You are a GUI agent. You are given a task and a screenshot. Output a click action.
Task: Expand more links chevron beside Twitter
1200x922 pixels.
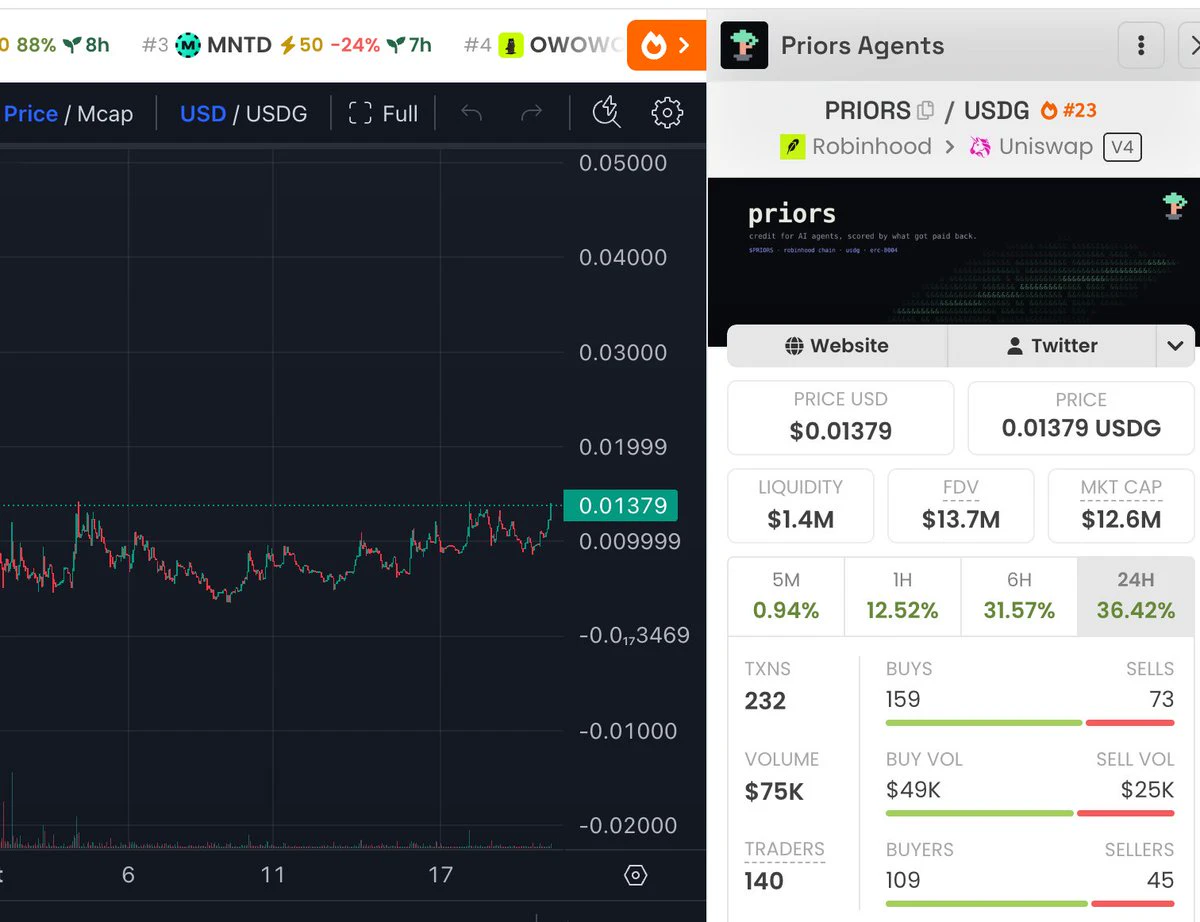[x=1175, y=346]
